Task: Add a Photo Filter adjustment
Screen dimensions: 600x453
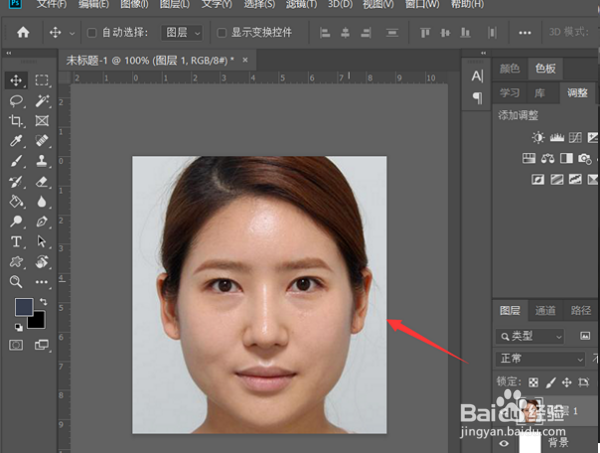Action: pyautogui.click(x=585, y=158)
